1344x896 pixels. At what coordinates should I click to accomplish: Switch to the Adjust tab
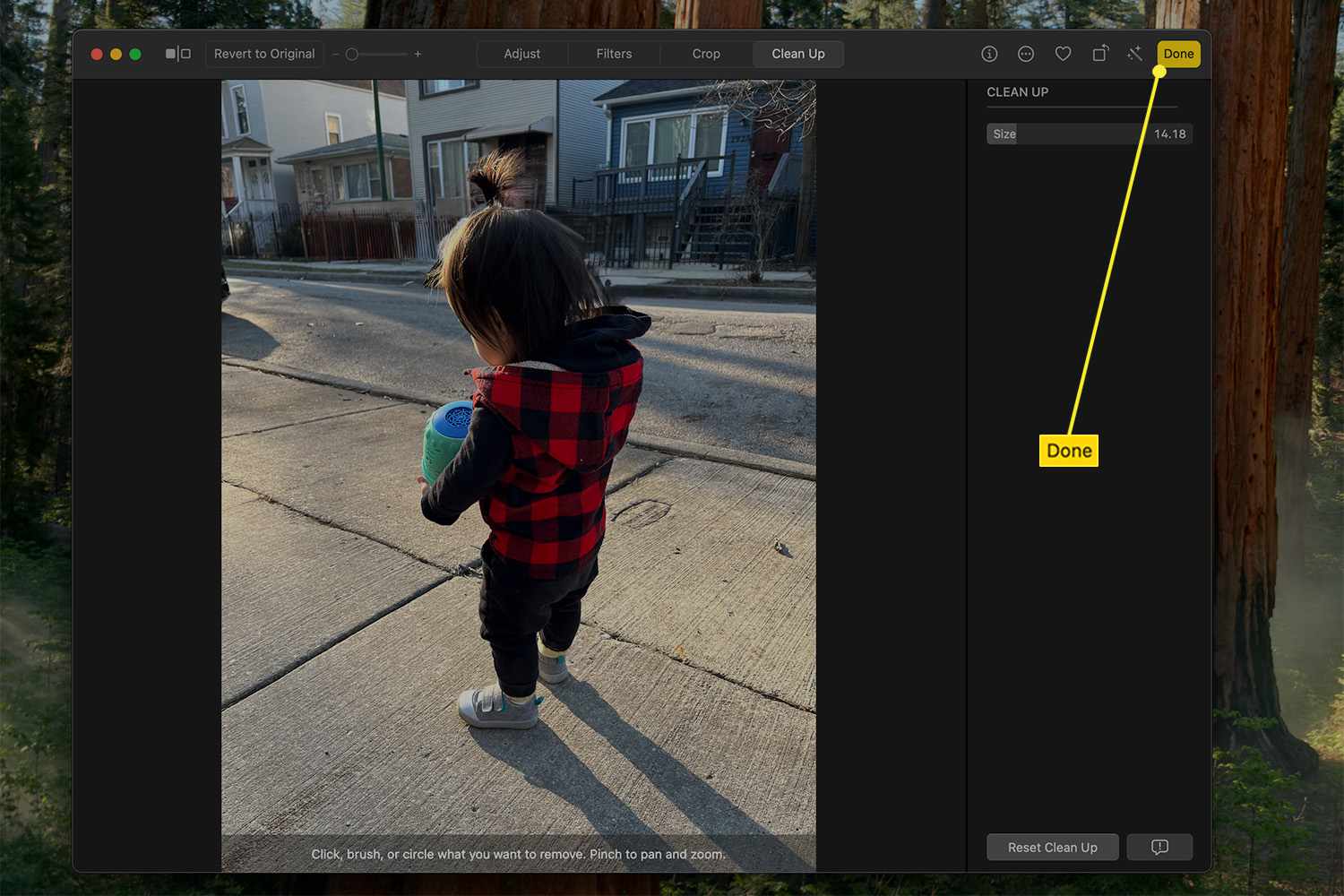521,54
